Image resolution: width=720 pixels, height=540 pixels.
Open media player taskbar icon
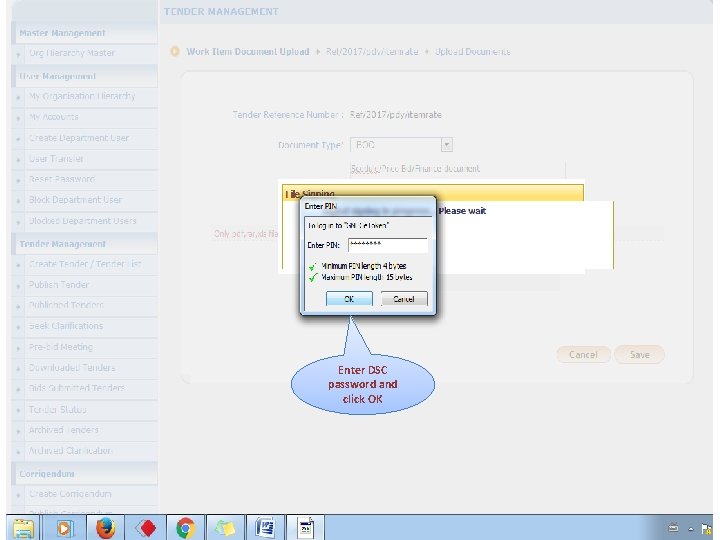click(x=65, y=528)
